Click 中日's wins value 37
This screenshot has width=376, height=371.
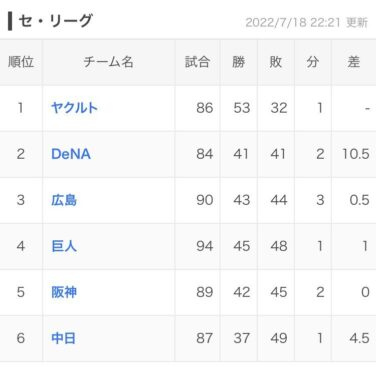tap(242, 338)
